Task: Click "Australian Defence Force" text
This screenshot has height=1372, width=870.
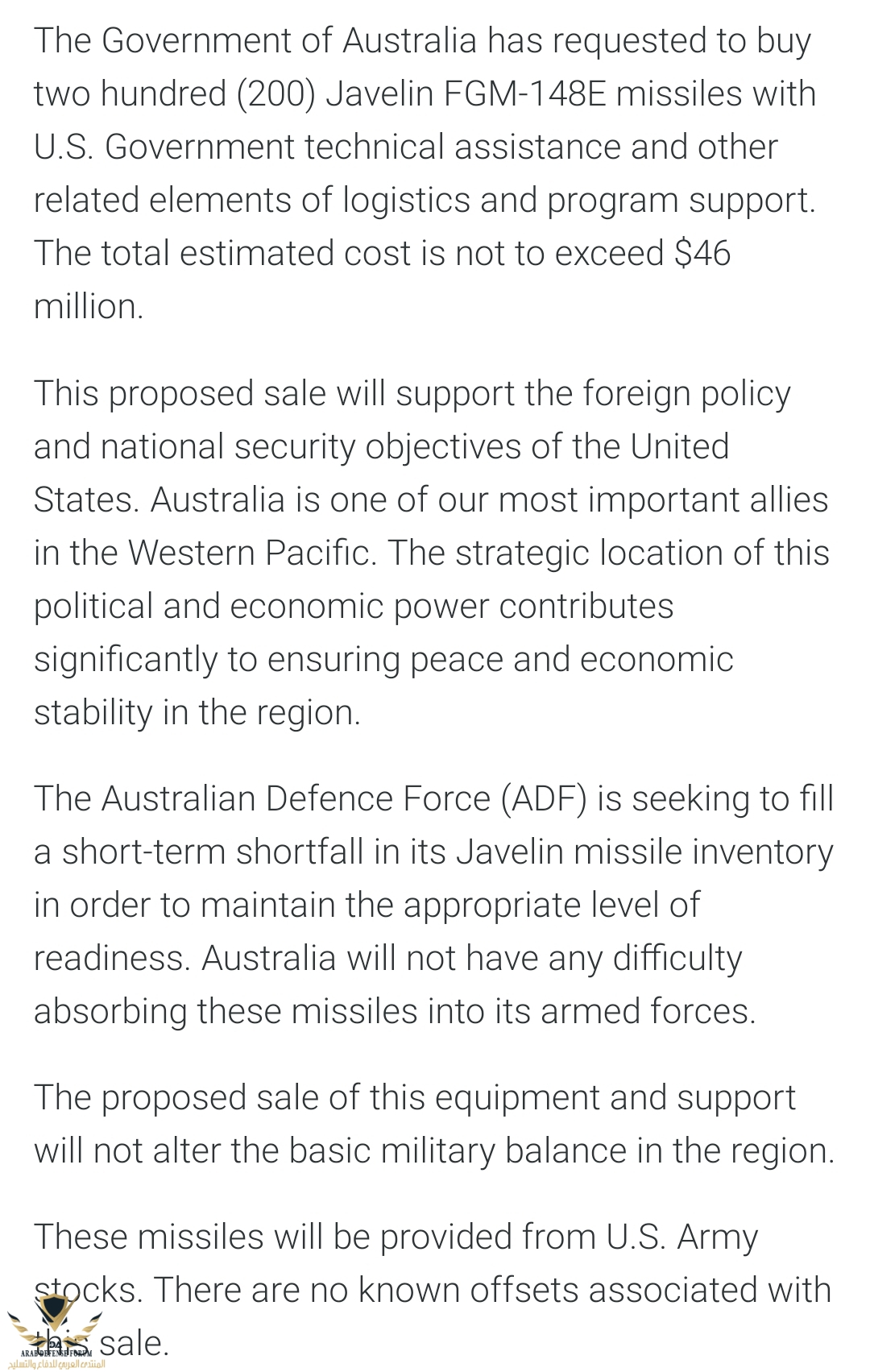Action: pos(296,799)
